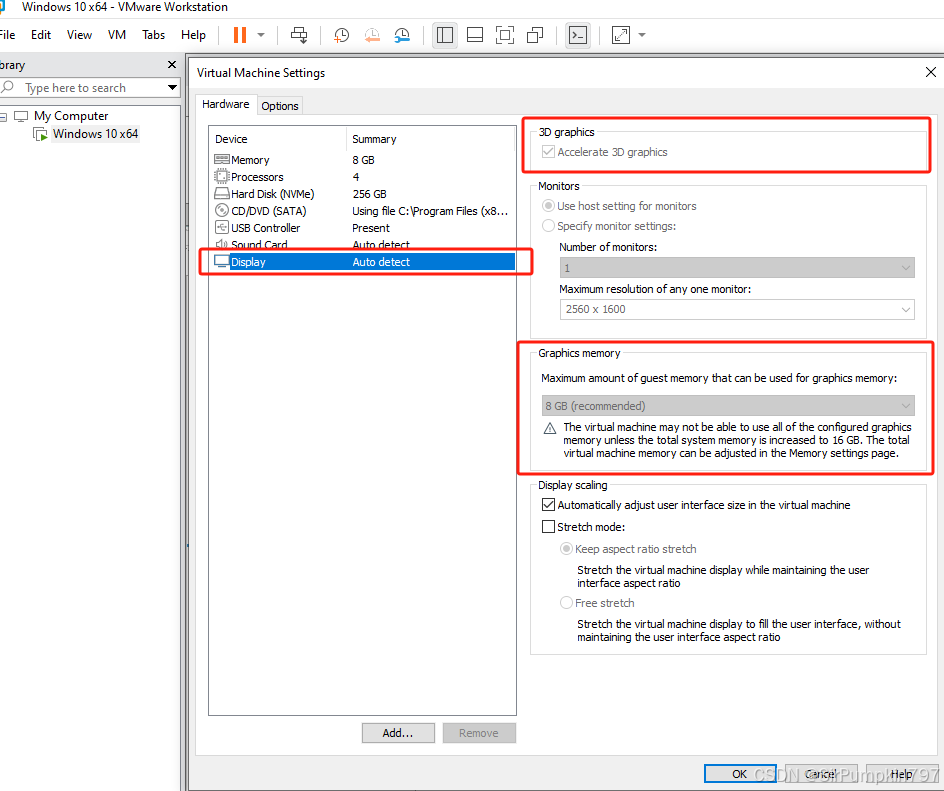The width and height of the screenshot is (944, 791).
Task: Open the Number of monitors dropdown
Action: 737,268
